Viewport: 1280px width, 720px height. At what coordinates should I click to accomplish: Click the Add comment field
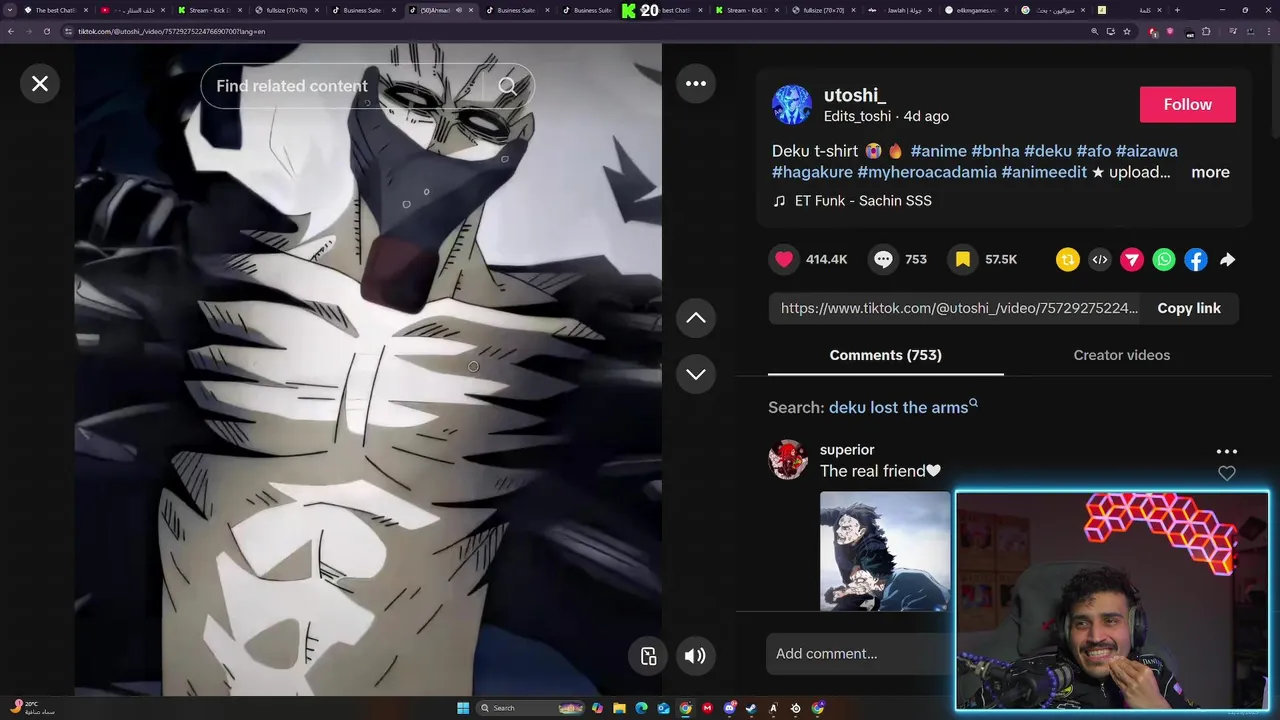(x=860, y=654)
